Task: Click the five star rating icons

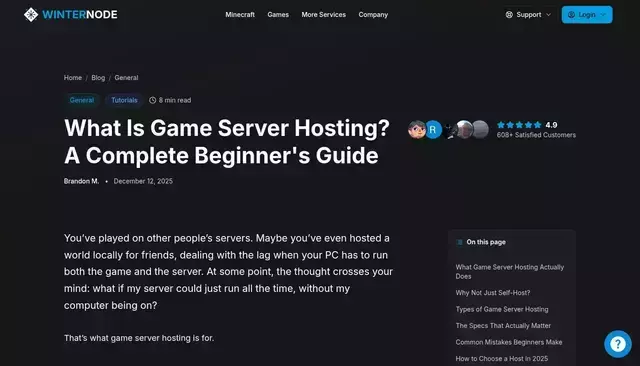Action: click(x=519, y=125)
